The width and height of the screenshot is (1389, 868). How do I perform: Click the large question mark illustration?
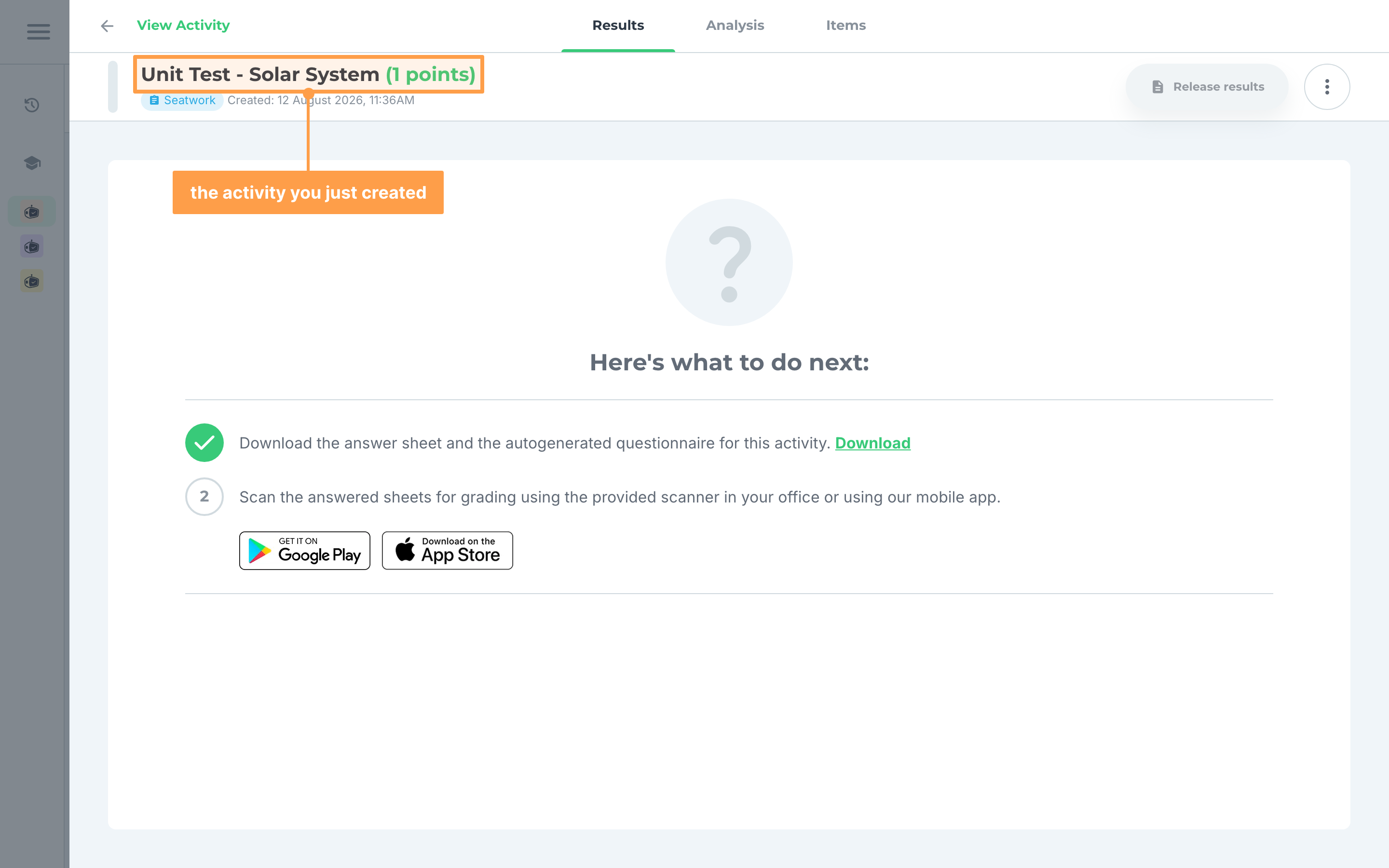click(729, 262)
